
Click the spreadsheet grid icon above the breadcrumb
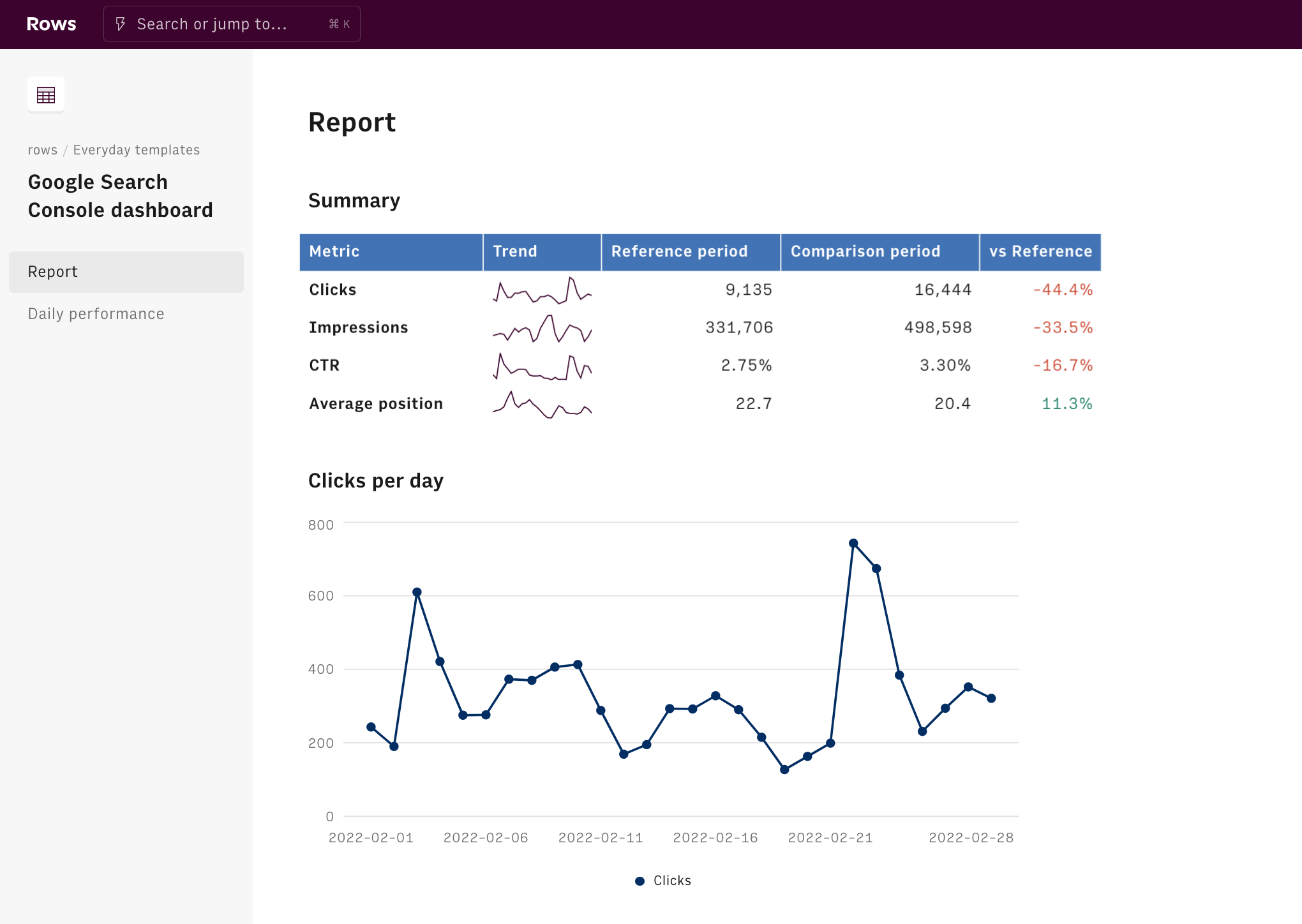click(45, 94)
